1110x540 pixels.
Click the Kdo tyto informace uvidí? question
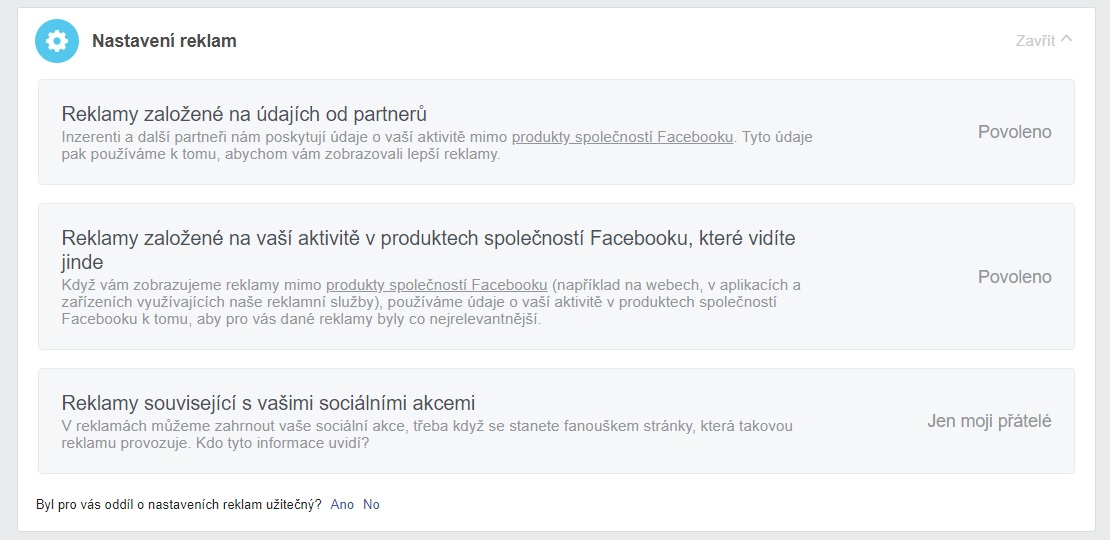[292, 444]
